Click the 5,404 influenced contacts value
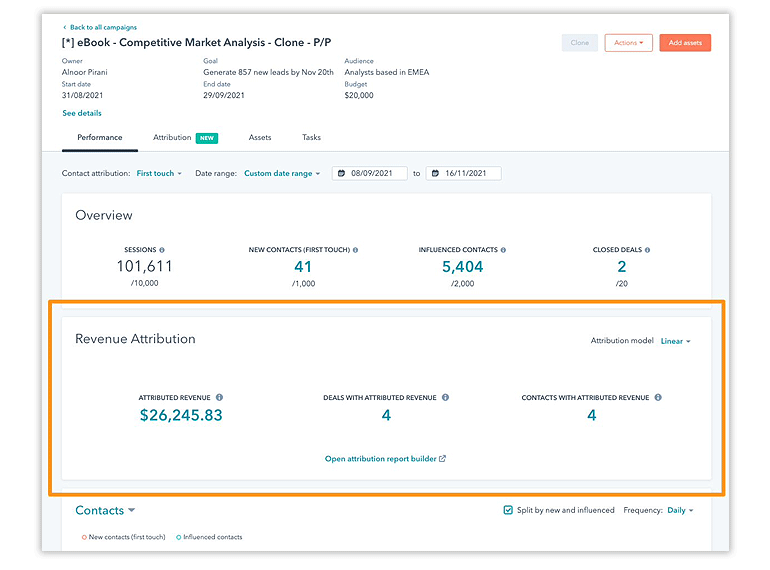 [463, 267]
